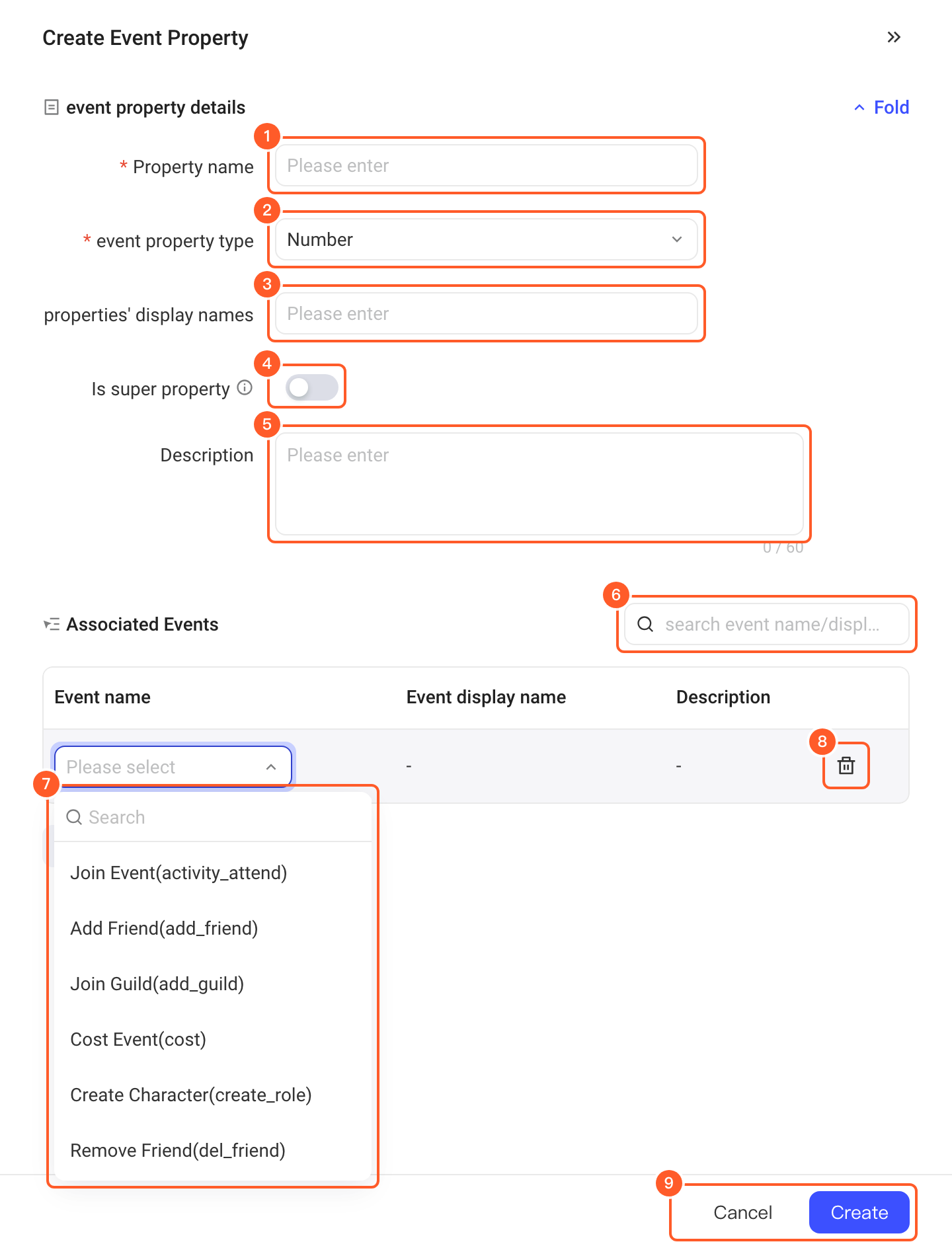Open the event property type Number dropdown

pos(487,239)
